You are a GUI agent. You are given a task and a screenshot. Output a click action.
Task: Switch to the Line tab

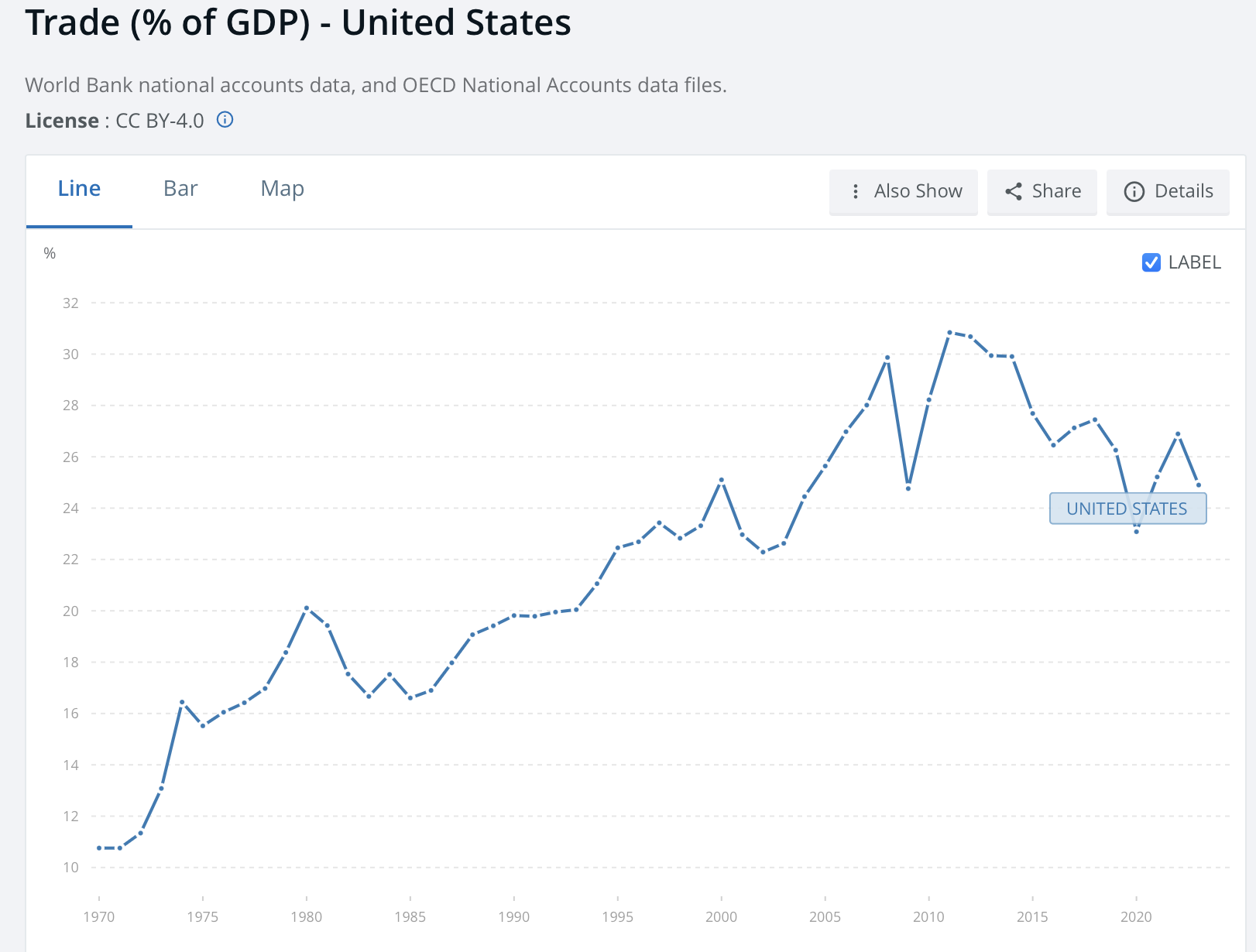(x=79, y=189)
